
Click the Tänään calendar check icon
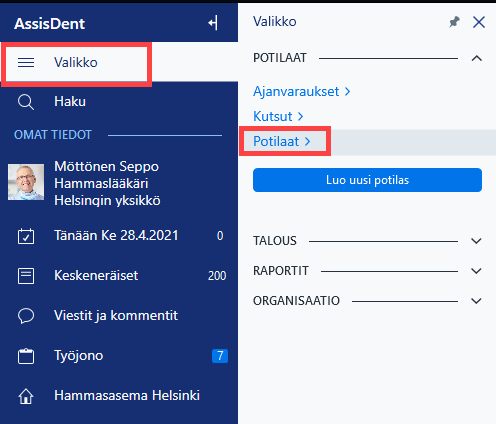click(x=26, y=236)
